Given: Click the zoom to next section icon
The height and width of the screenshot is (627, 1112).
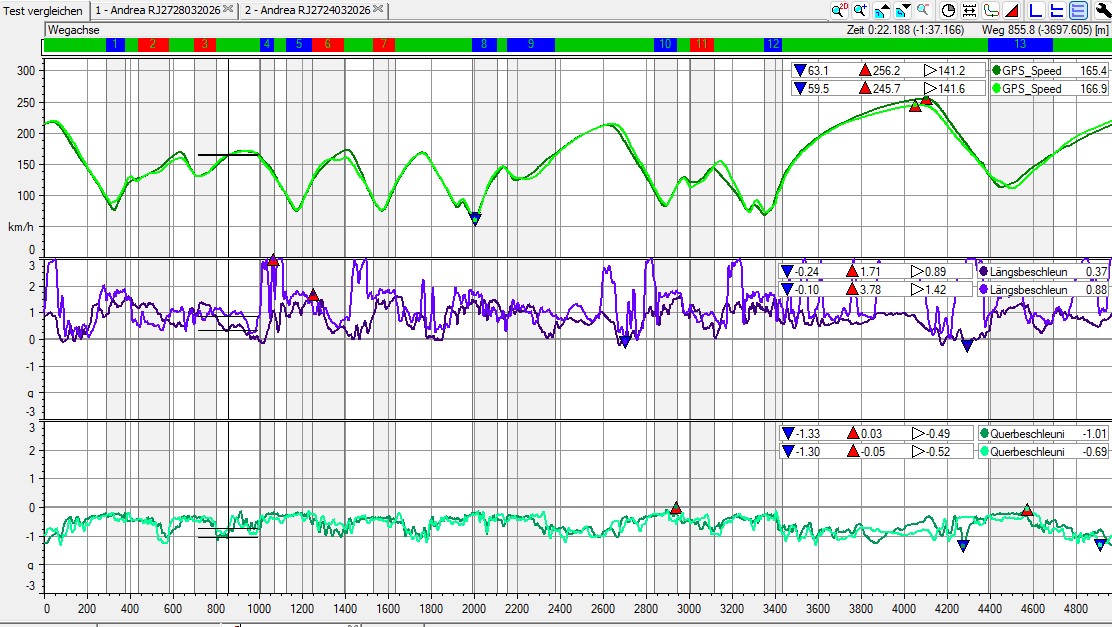Looking at the screenshot, I should pos(902,10).
